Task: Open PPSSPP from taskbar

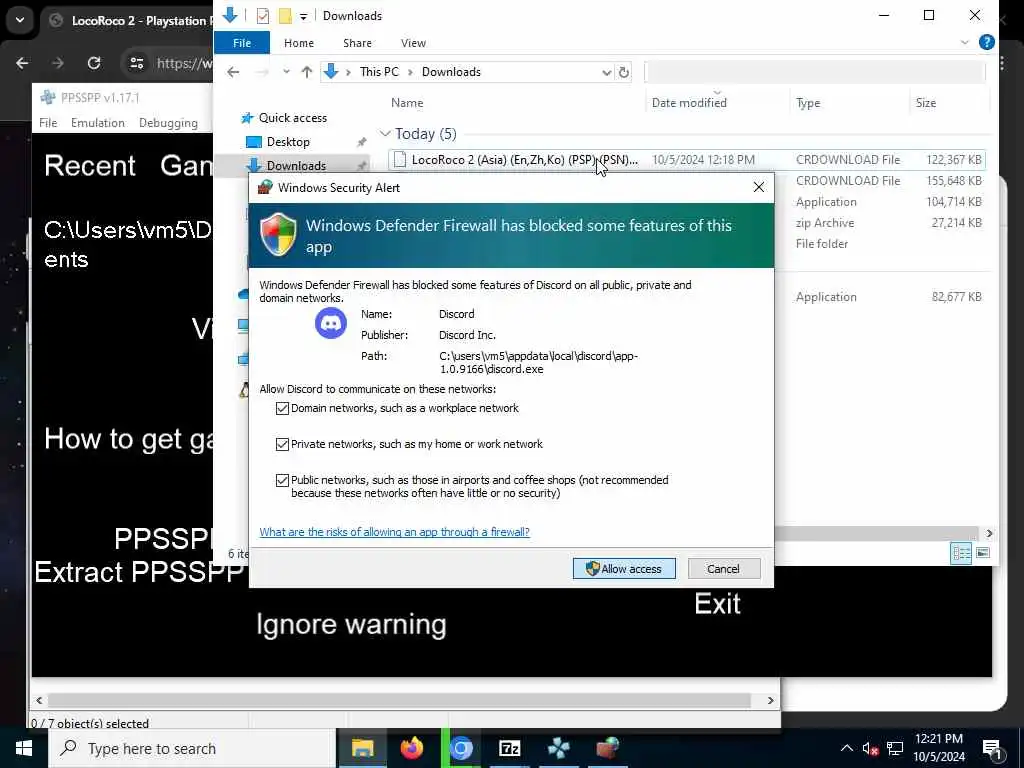Action: [558, 748]
